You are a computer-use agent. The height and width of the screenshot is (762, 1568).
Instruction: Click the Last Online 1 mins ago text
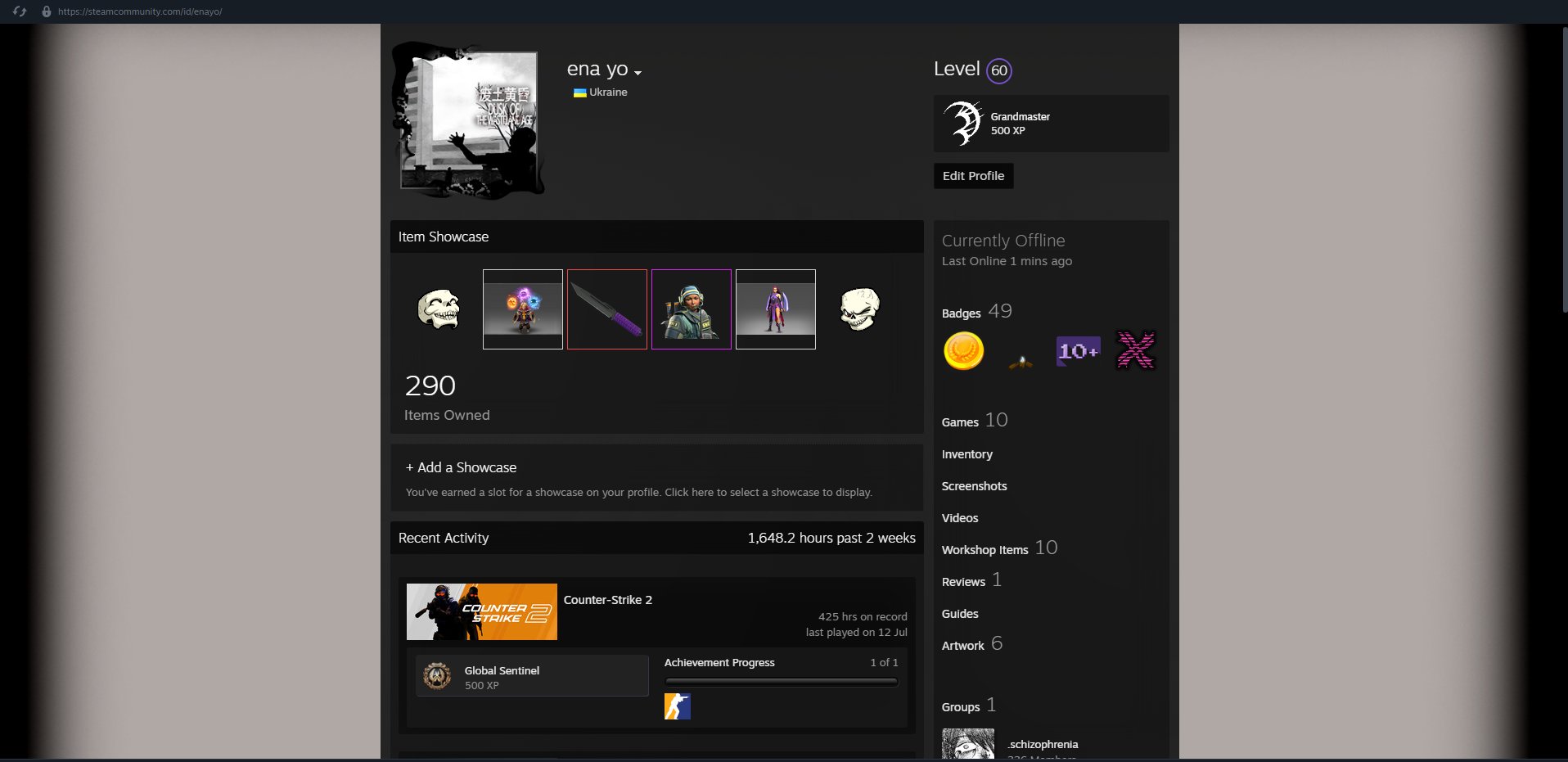point(1007,261)
